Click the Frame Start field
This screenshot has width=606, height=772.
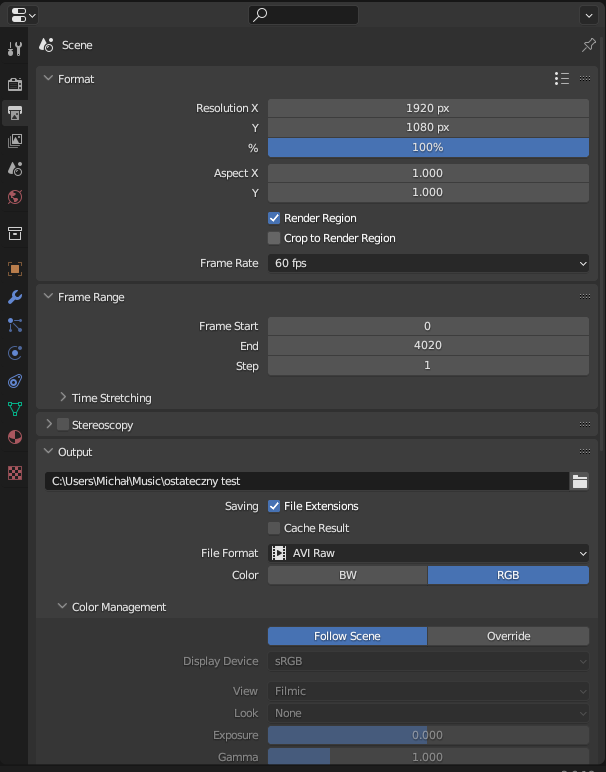point(428,326)
